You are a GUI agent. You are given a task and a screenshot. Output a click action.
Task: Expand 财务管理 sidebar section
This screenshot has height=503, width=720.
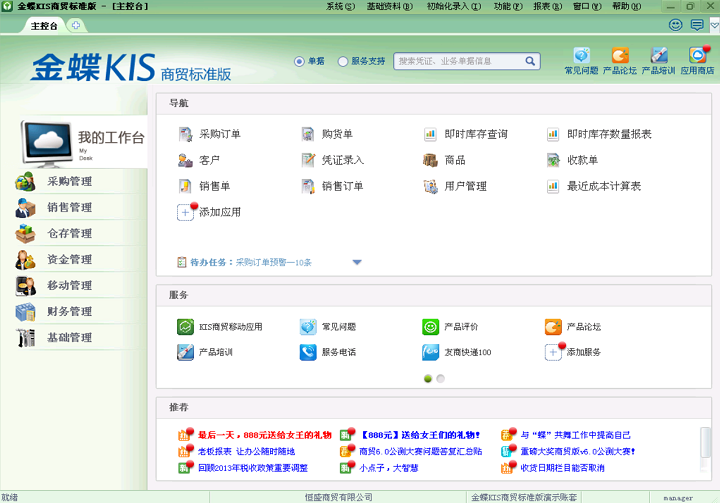69,312
